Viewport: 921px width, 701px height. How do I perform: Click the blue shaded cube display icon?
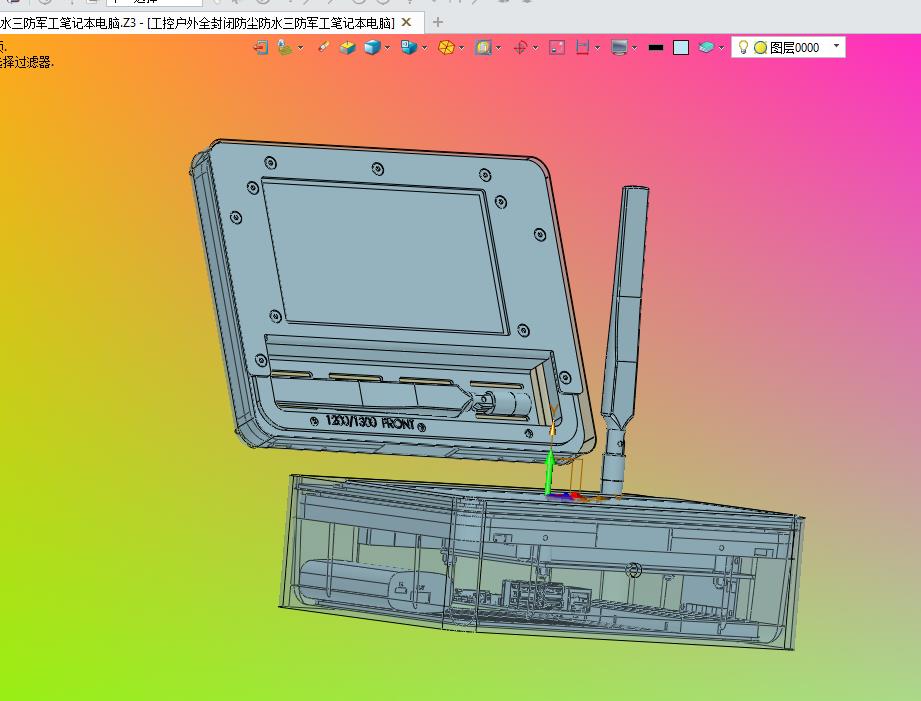(x=372, y=47)
